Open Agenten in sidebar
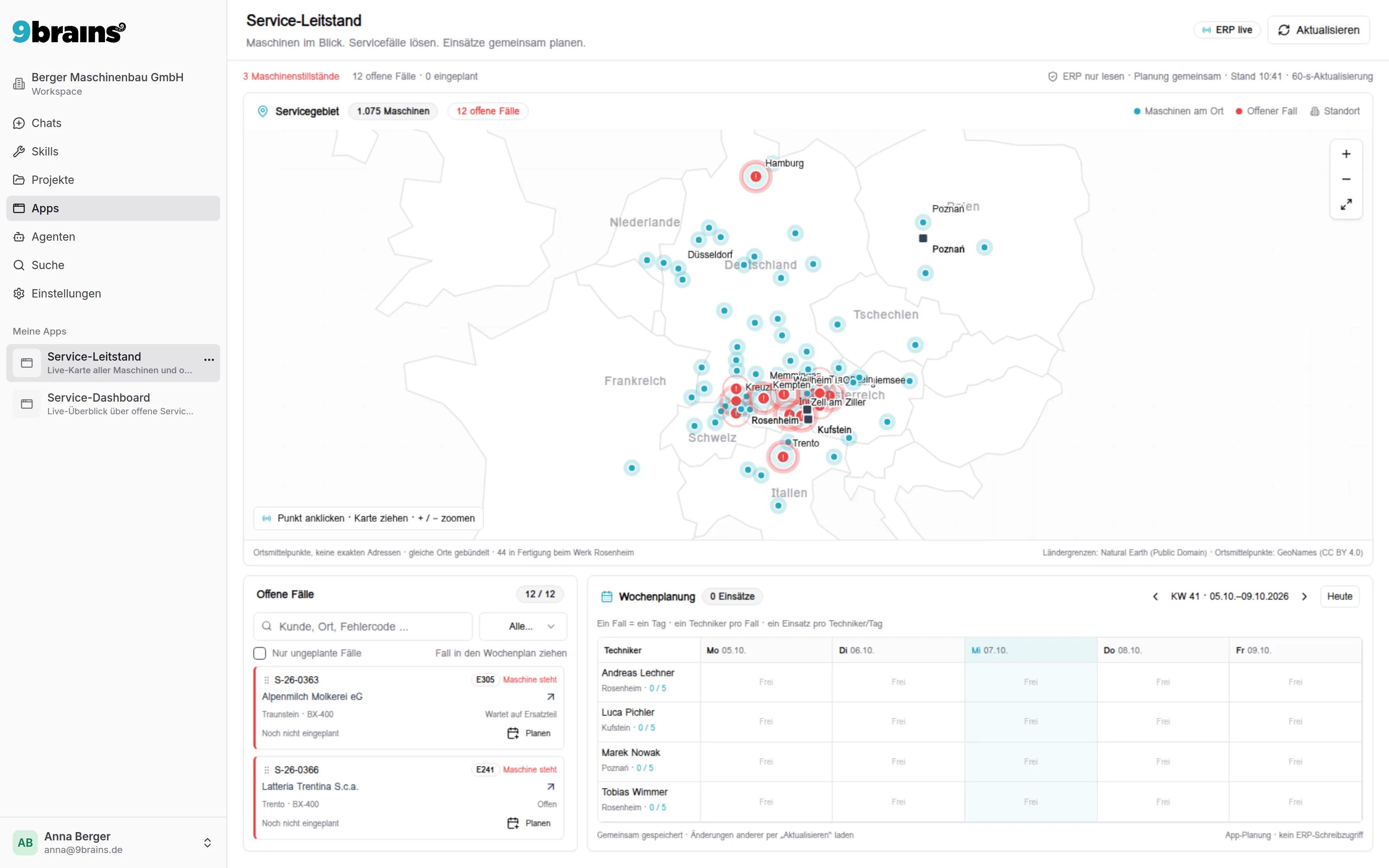Screen dimensions: 1389x868 [x=113, y=236]
